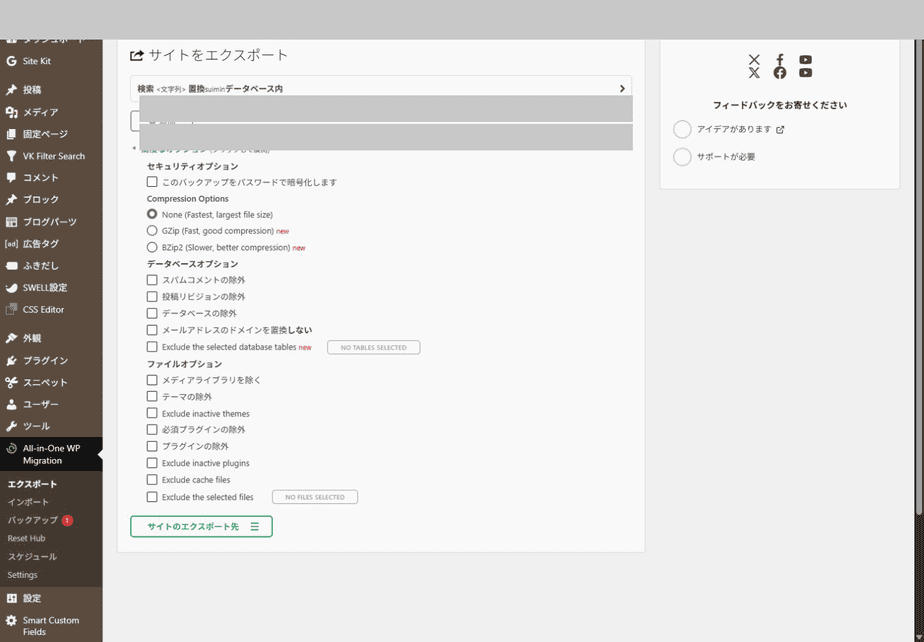This screenshot has width=924, height=642.
Task: Open Reset Hub in the submenu
Action: (27, 538)
